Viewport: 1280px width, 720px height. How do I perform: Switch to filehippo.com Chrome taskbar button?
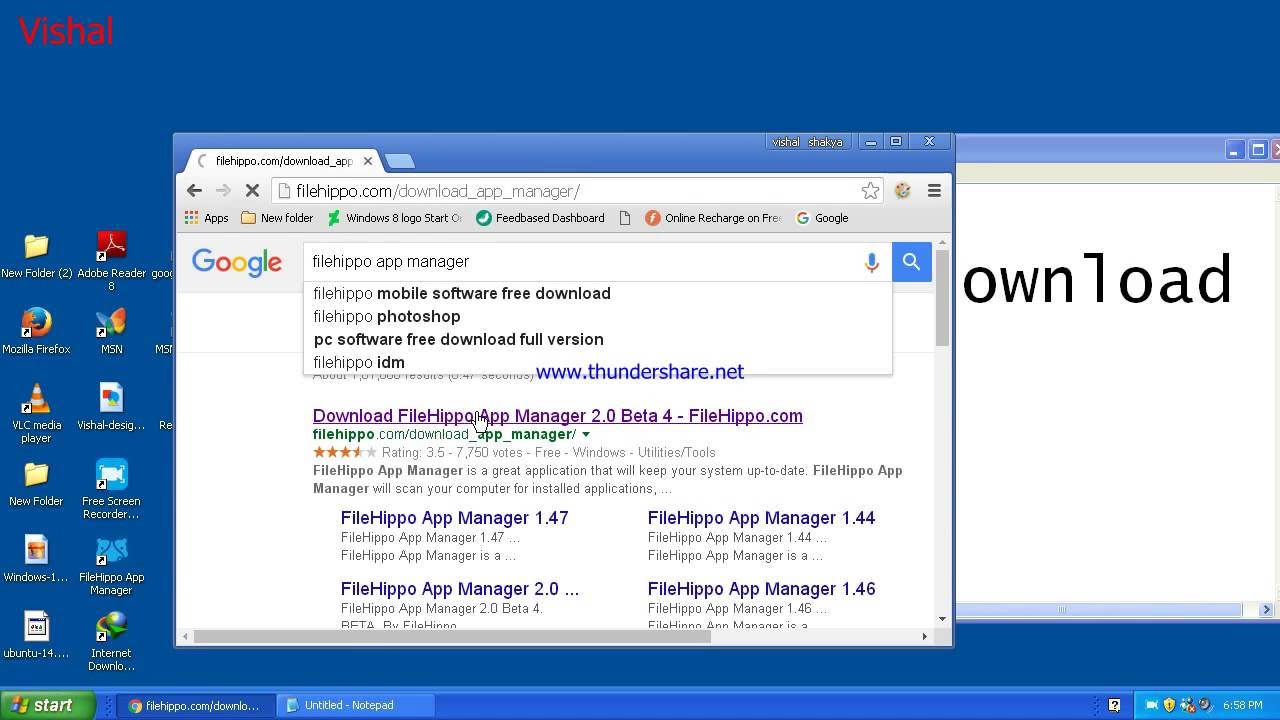(x=194, y=705)
